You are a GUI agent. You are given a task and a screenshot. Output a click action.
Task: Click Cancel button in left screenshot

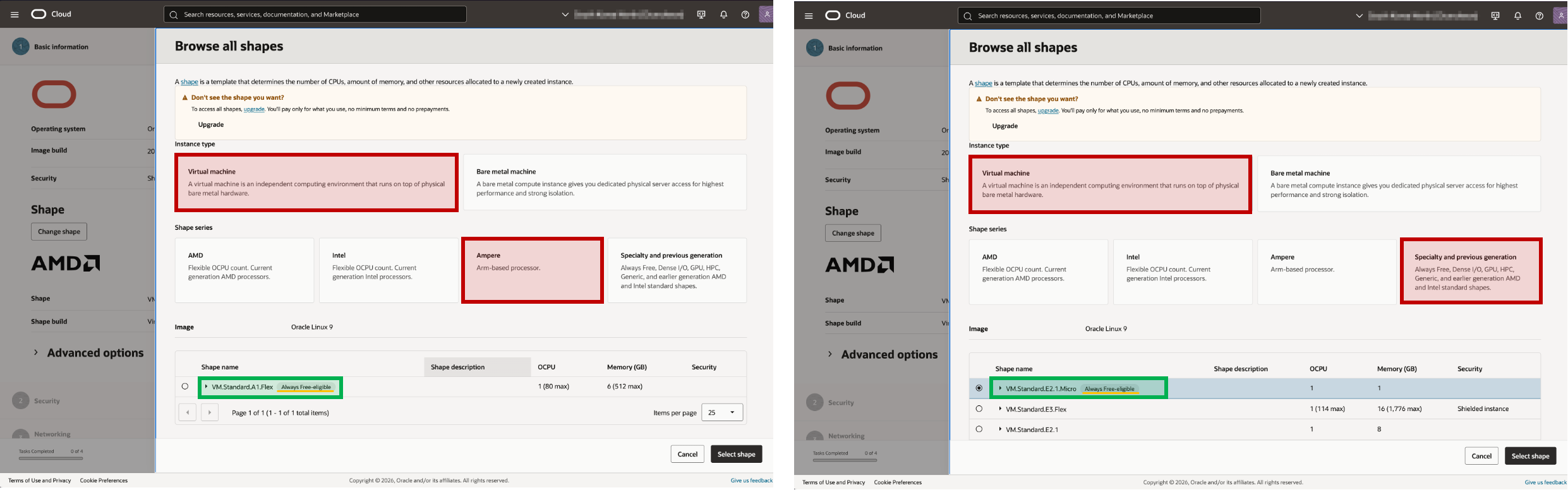coord(687,454)
